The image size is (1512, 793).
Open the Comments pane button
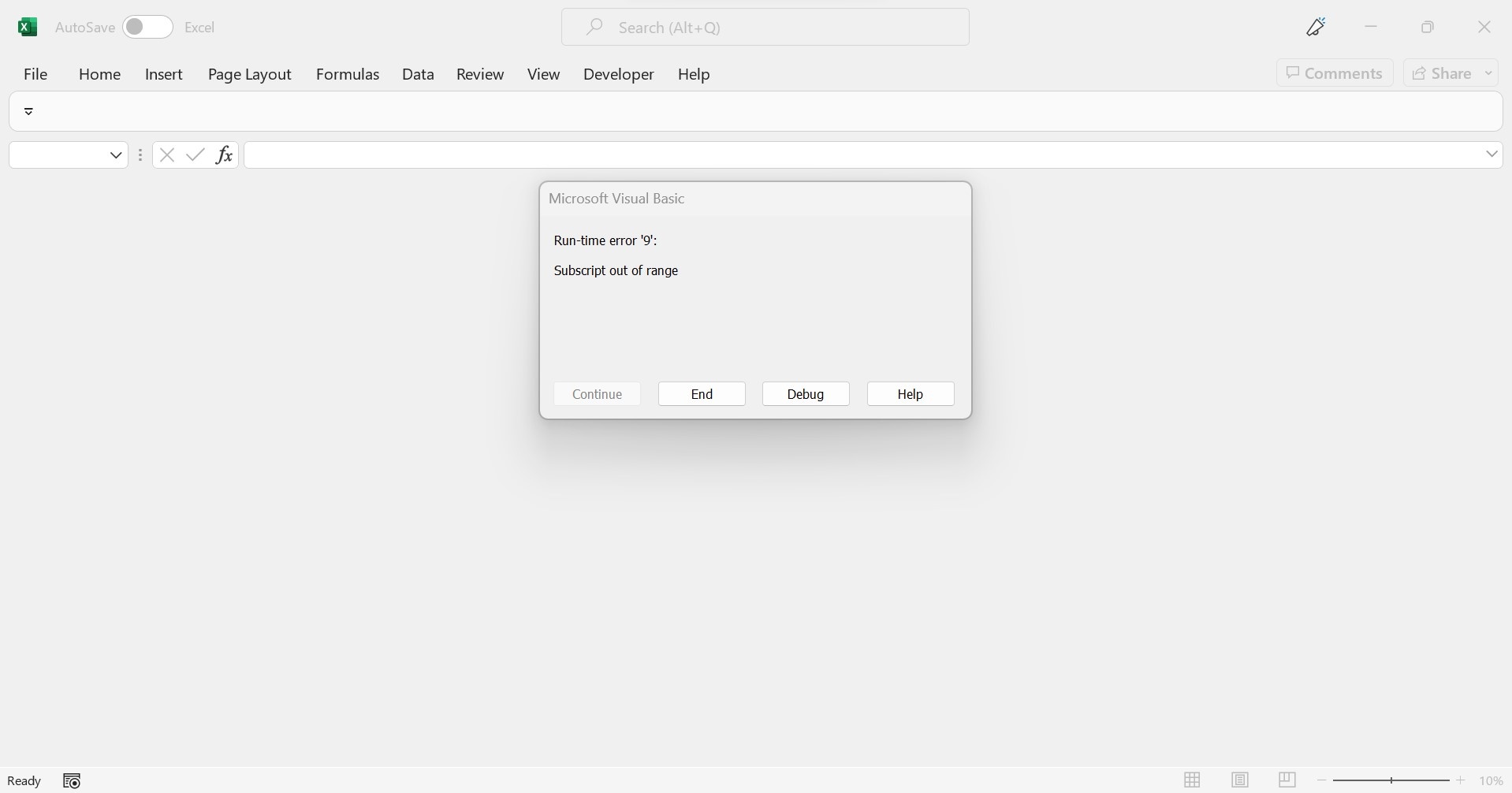1335,73
